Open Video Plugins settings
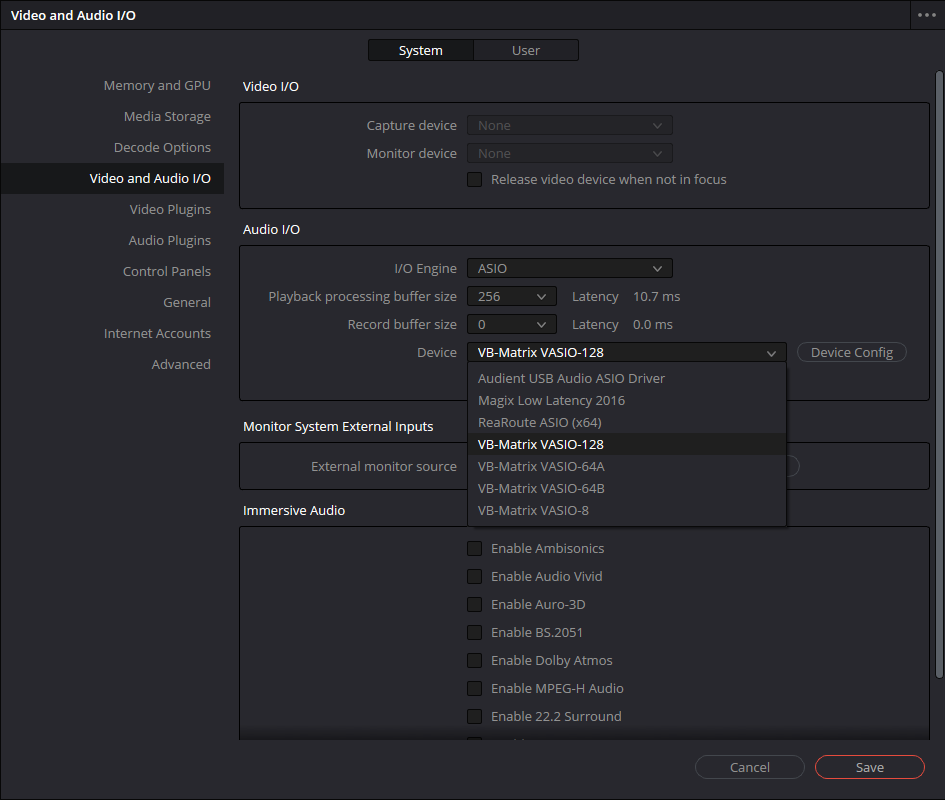This screenshot has height=800, width=945. pos(170,210)
